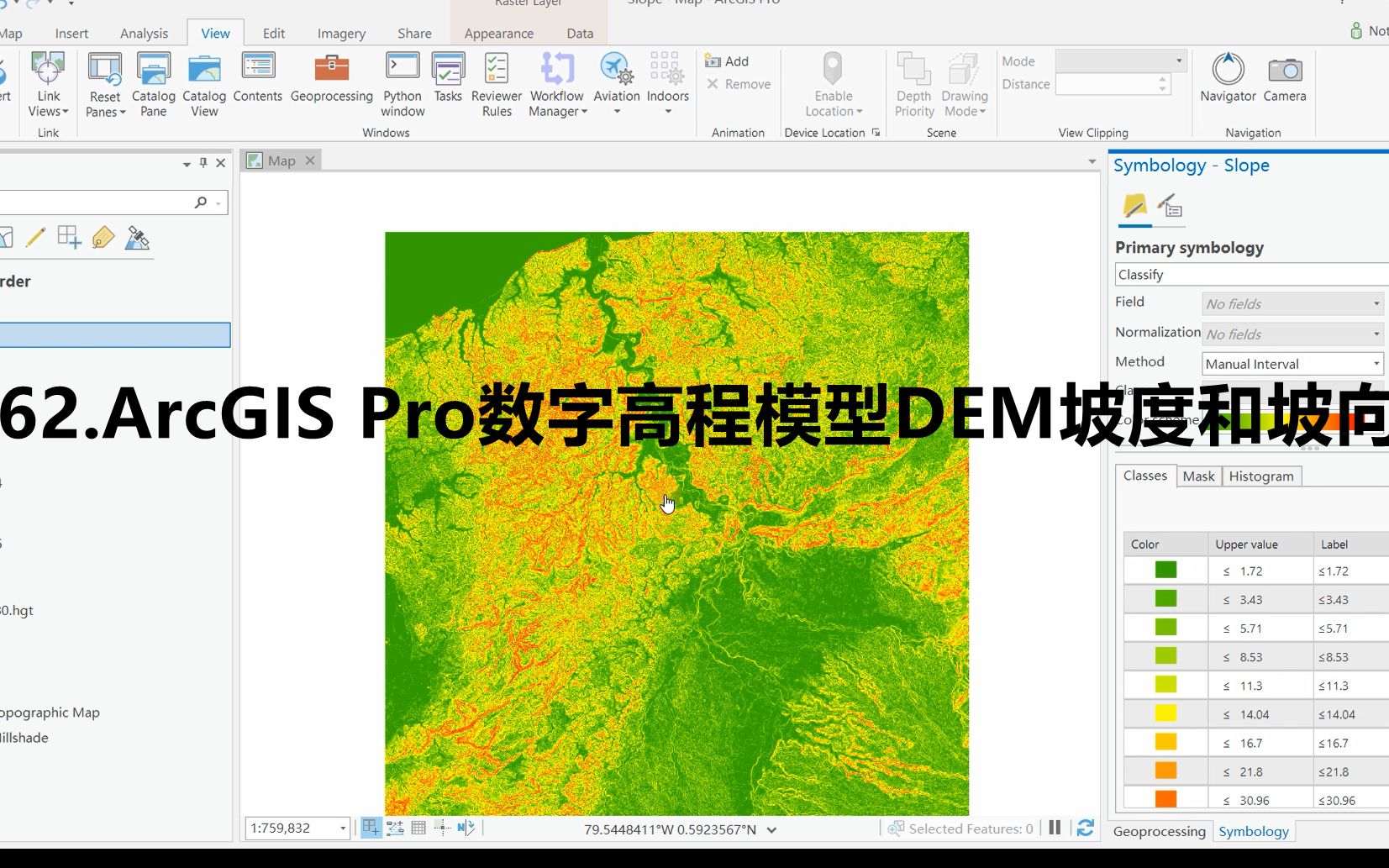Expand the Normalization dropdown

click(x=1292, y=334)
